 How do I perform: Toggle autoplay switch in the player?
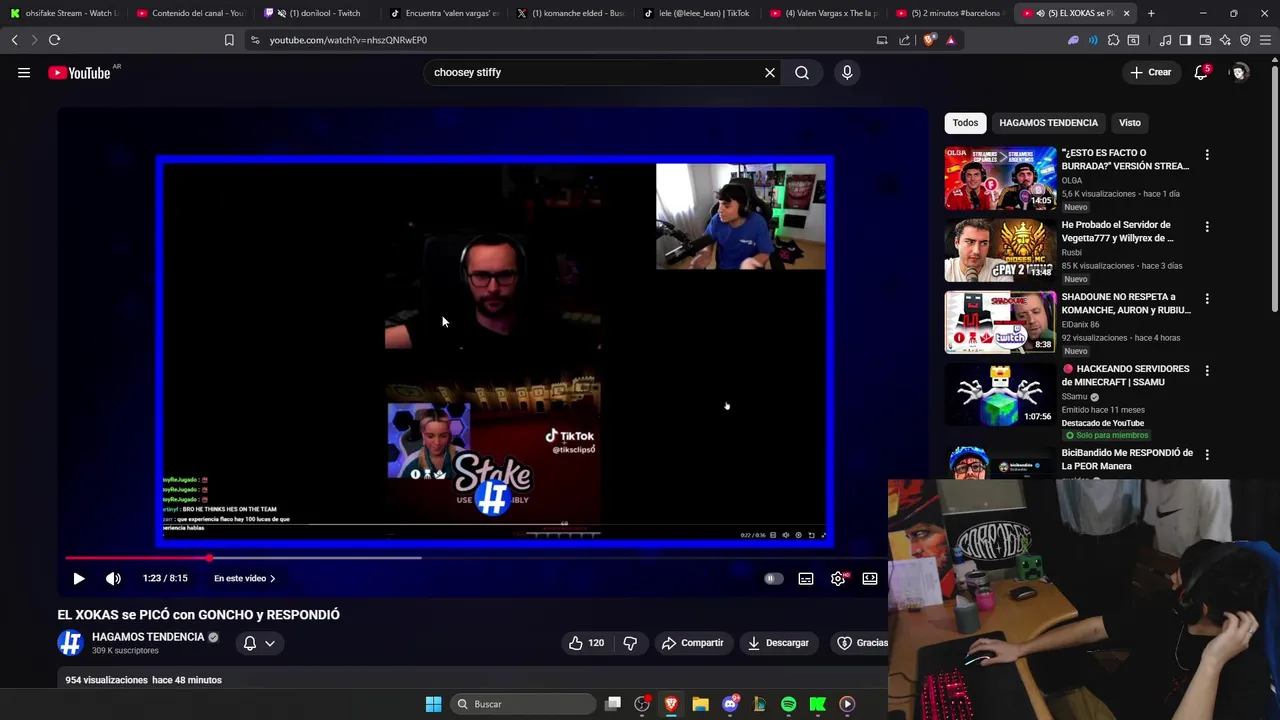pos(773,578)
